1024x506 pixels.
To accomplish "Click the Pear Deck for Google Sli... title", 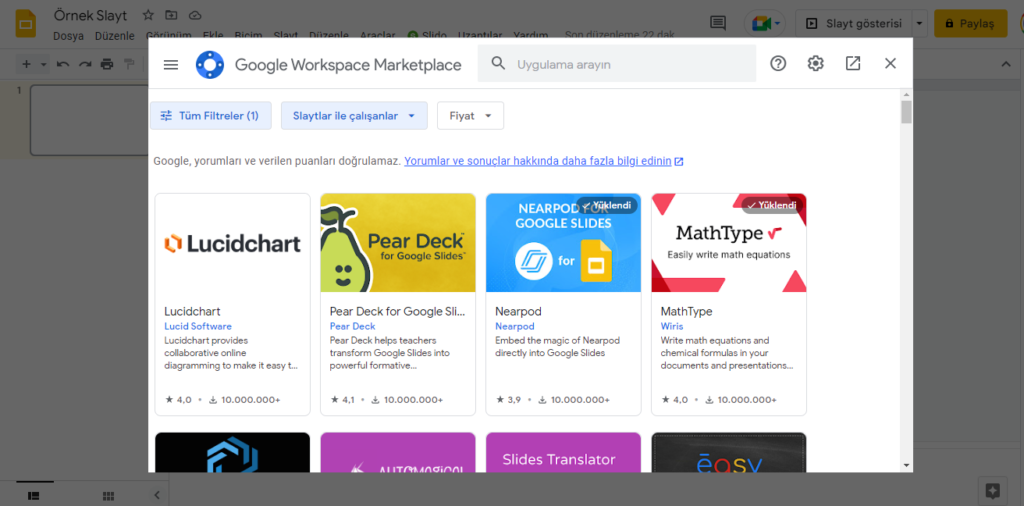I will 398,311.
